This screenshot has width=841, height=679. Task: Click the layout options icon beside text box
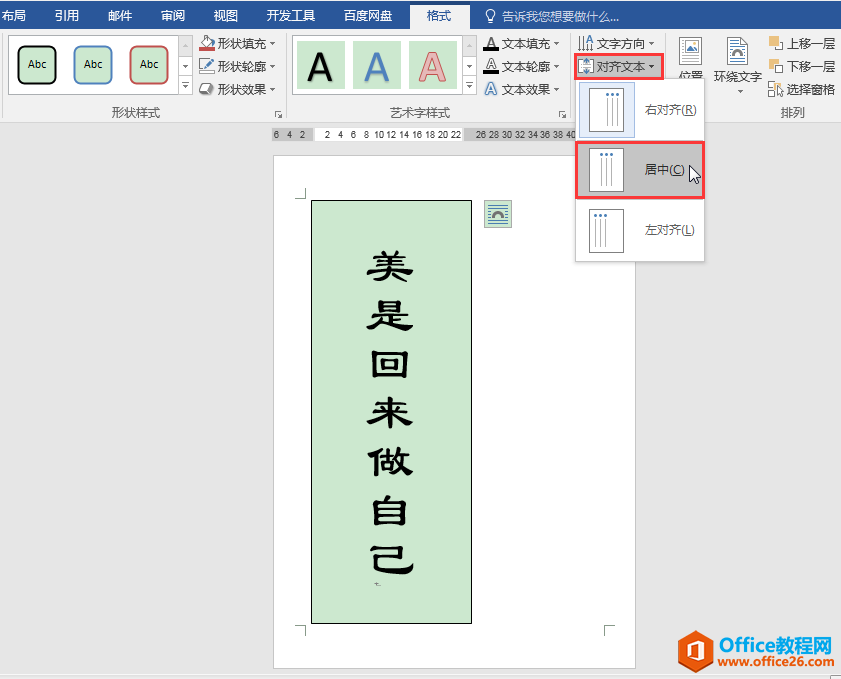(x=497, y=214)
